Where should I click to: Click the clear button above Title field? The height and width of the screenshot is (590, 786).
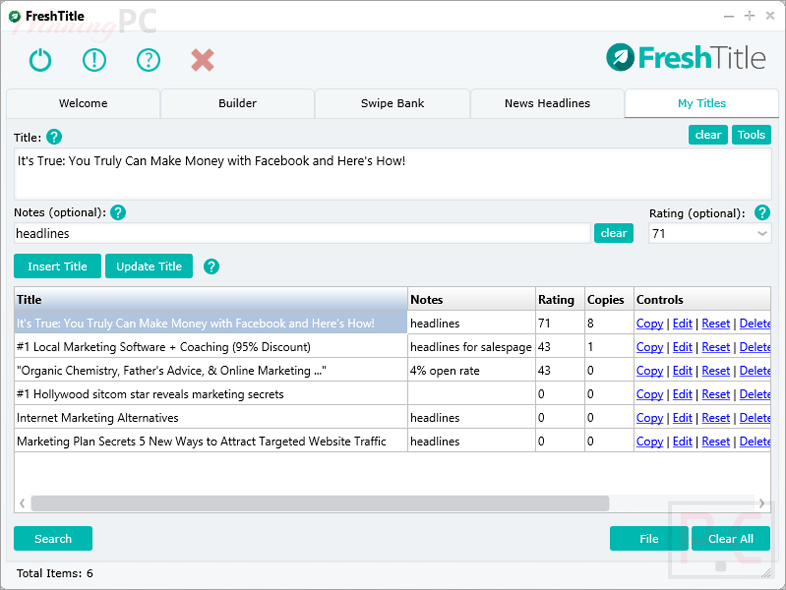[708, 135]
